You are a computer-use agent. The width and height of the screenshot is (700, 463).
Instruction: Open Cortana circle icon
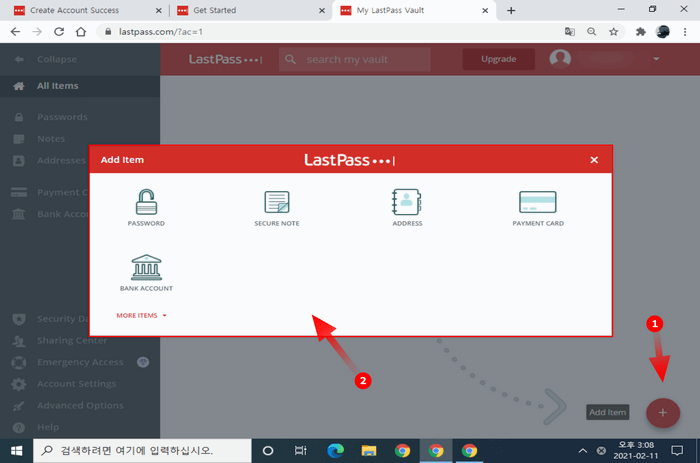[268, 451]
